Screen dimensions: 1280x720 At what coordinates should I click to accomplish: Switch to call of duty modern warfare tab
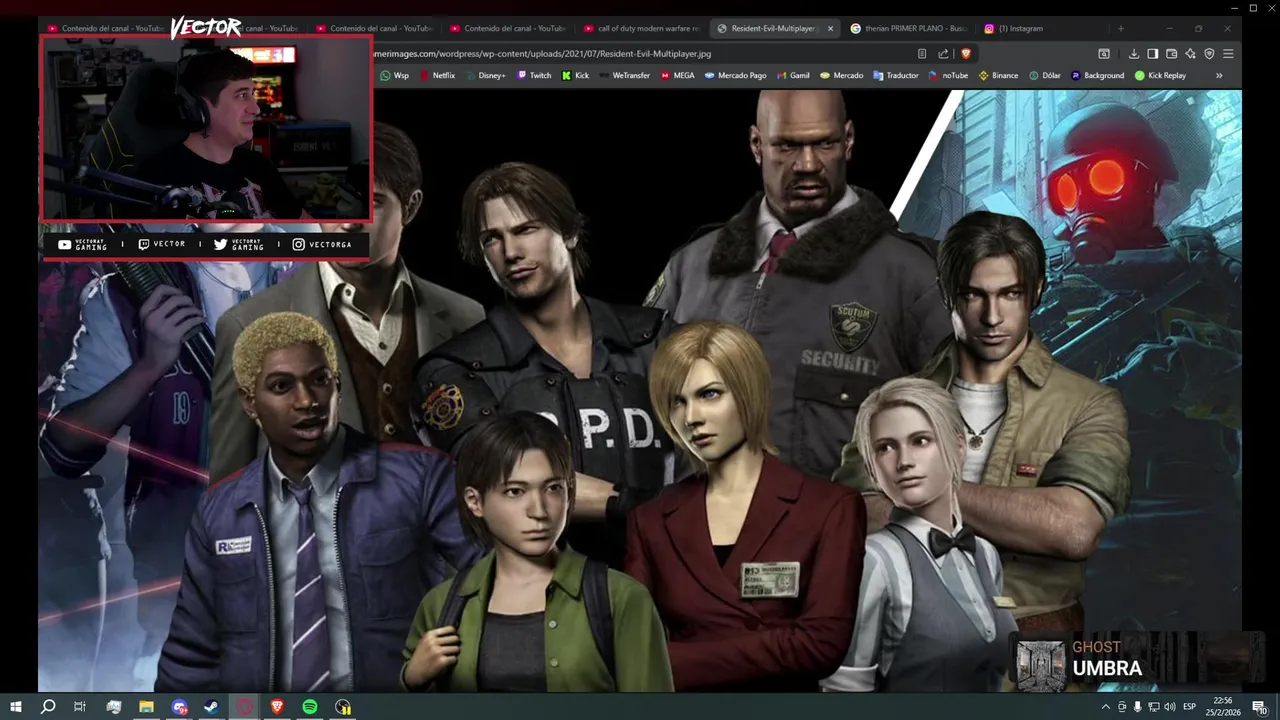641,28
